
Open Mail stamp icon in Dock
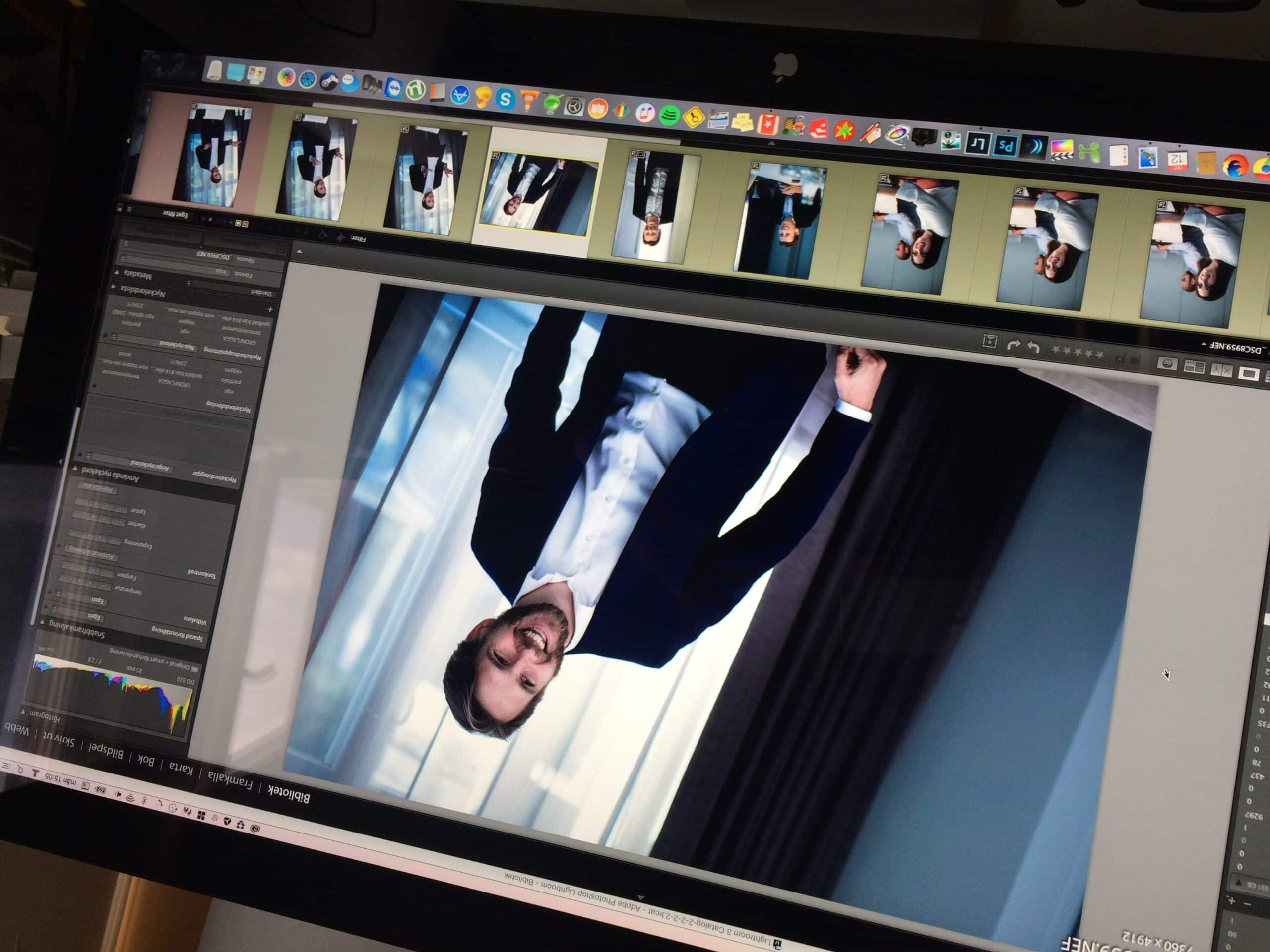[1148, 158]
